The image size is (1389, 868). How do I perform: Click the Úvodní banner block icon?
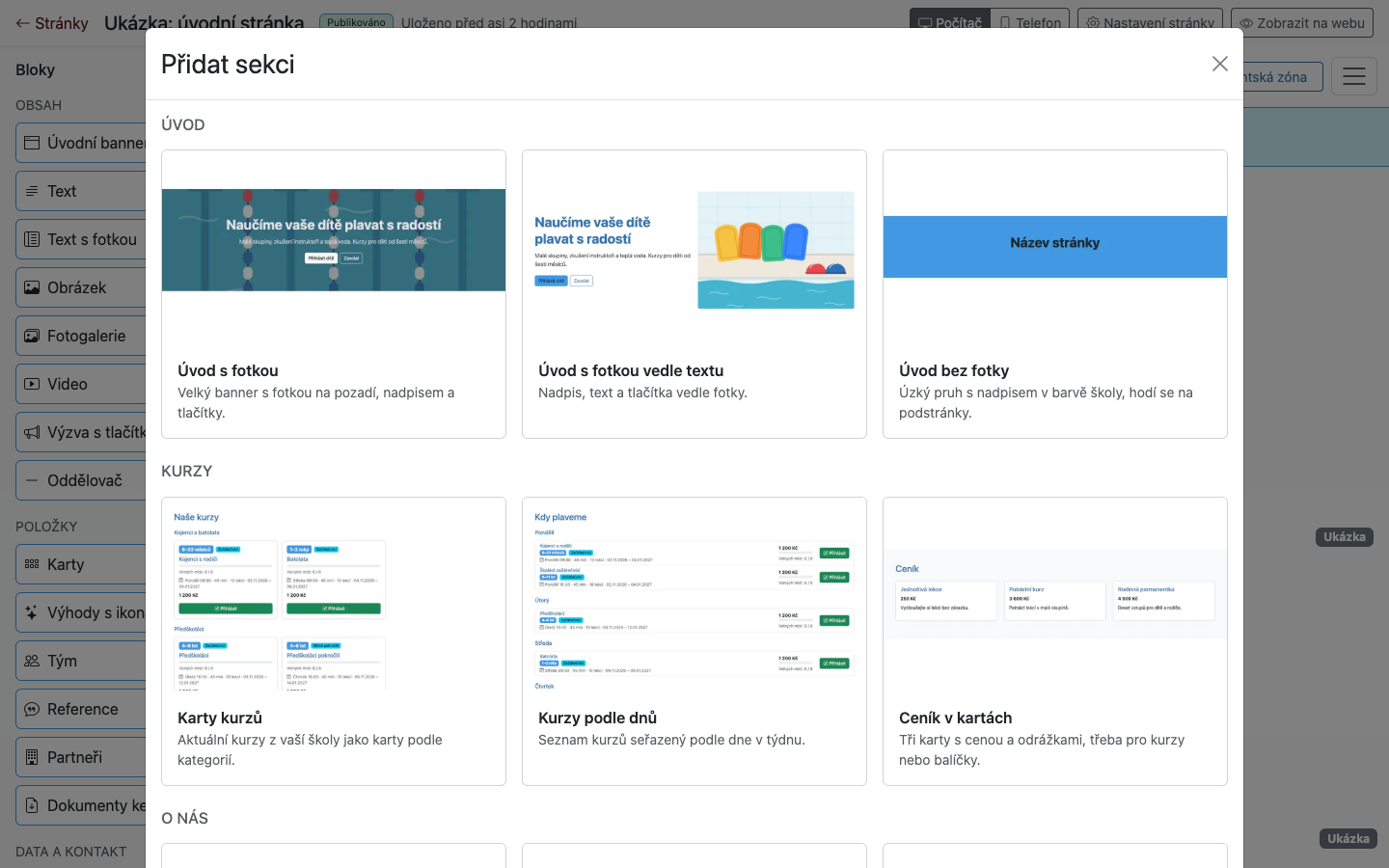click(x=32, y=143)
